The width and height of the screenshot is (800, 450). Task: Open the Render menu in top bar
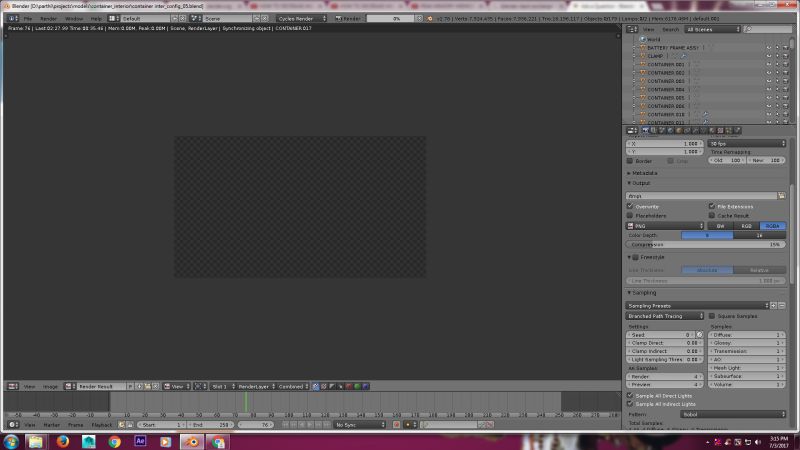coord(48,18)
